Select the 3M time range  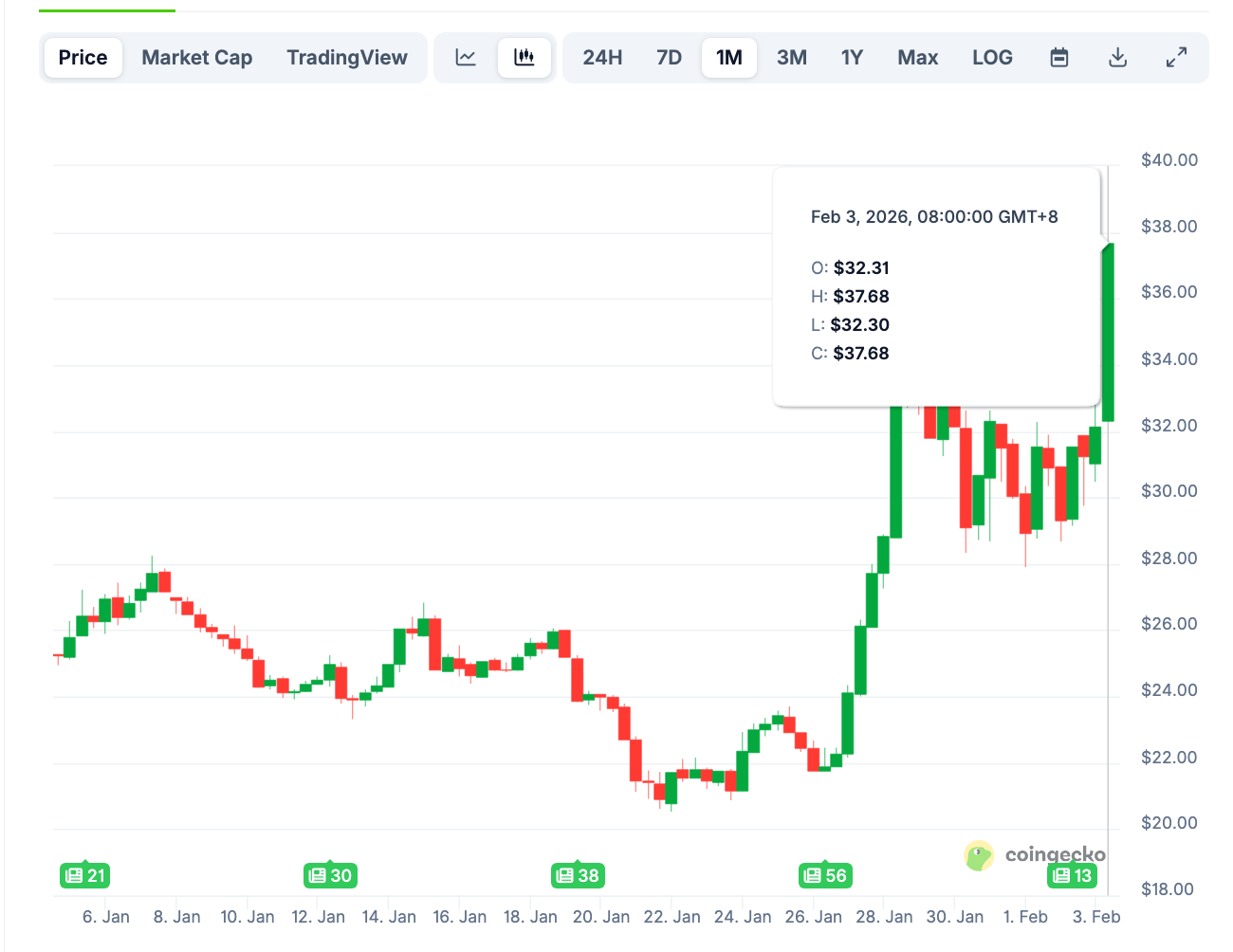[792, 58]
